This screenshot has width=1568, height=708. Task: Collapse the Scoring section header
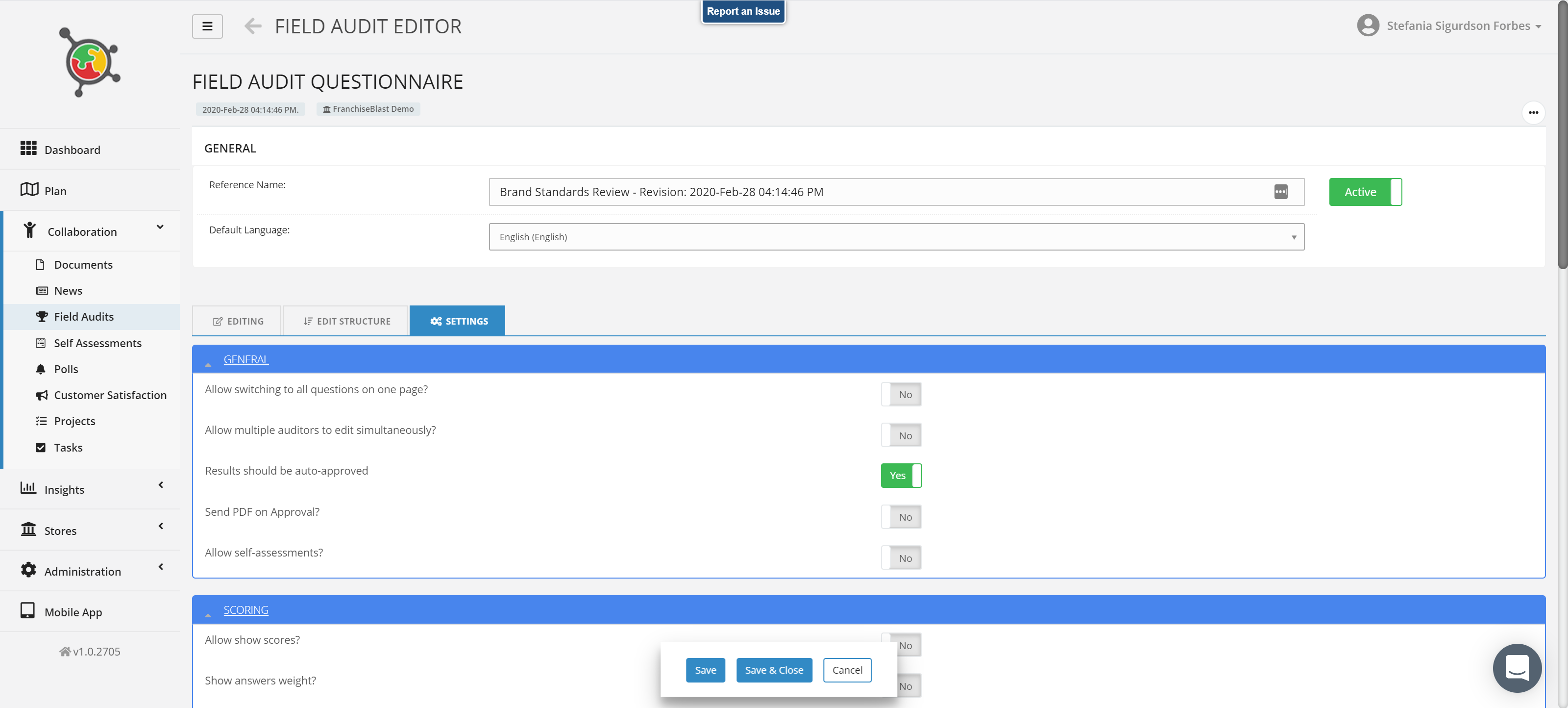(x=245, y=610)
